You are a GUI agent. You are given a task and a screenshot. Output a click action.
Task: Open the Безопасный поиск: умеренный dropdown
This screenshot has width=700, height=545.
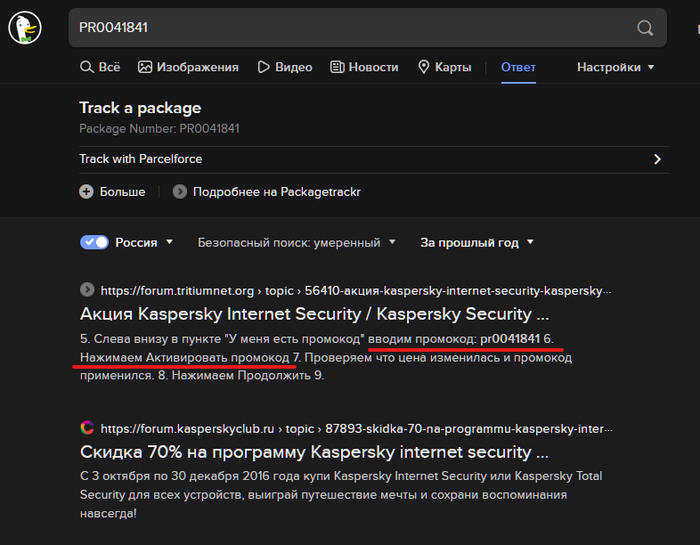296,242
